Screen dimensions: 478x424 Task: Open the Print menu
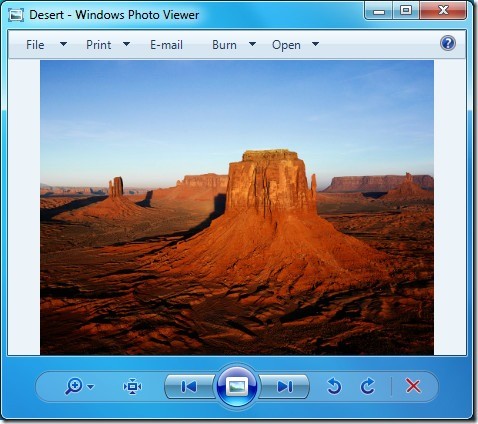click(x=99, y=45)
